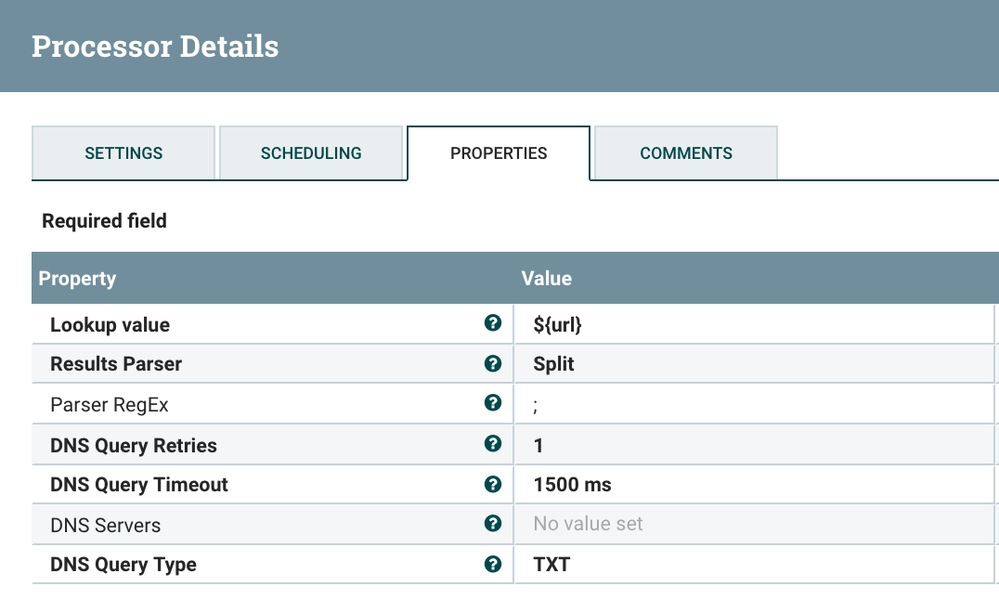Edit the Parser RegEx semicolon value
This screenshot has width=999, height=602.
(x=537, y=404)
